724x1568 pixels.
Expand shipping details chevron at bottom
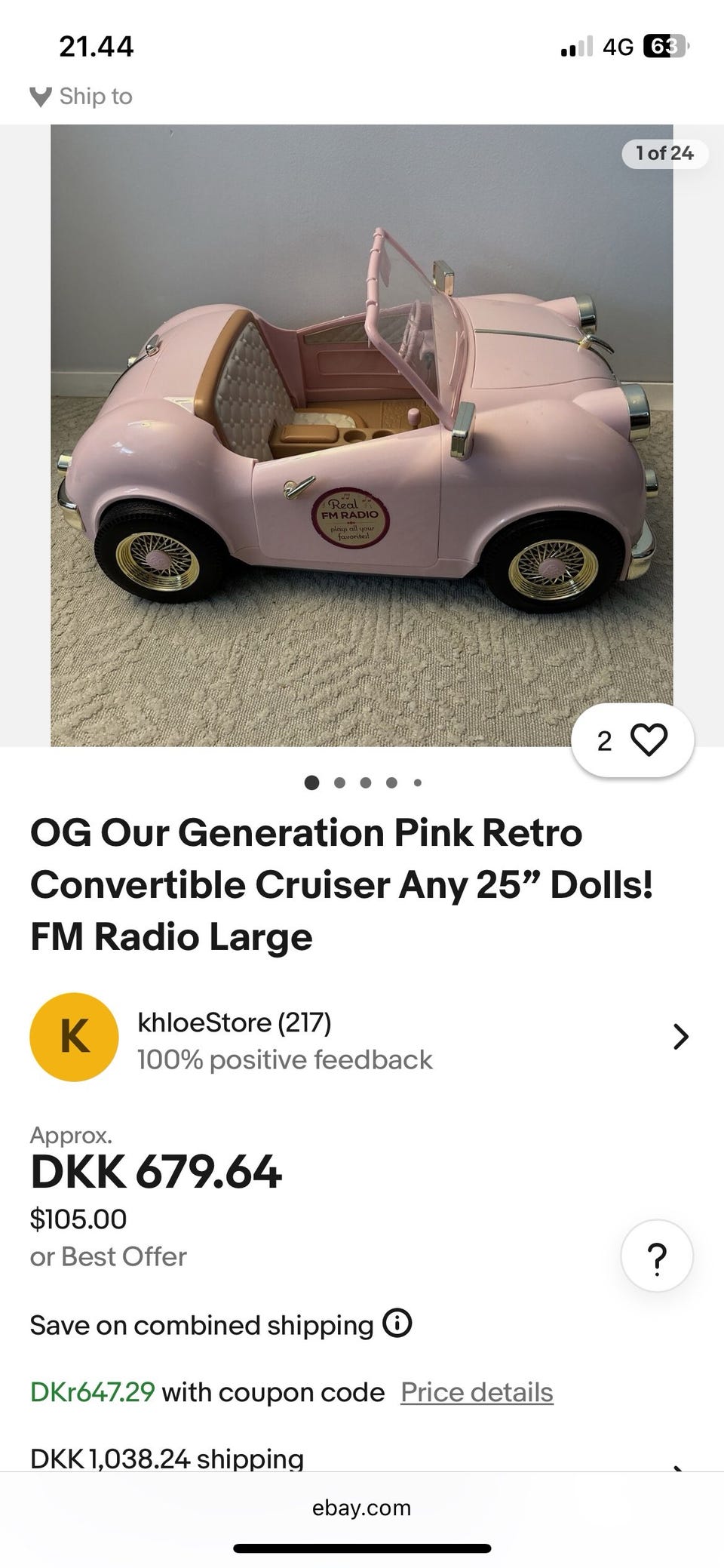tap(680, 1465)
